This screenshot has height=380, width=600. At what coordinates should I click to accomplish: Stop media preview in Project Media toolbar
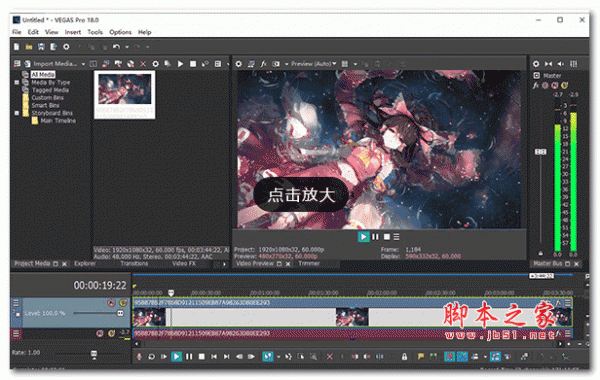[x=193, y=64]
